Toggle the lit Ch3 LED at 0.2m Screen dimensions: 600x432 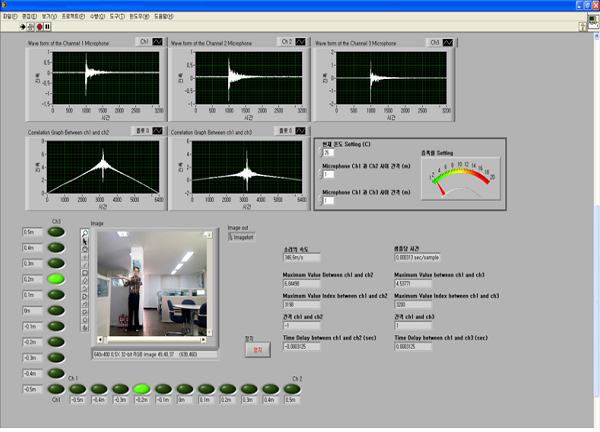pos(57,279)
